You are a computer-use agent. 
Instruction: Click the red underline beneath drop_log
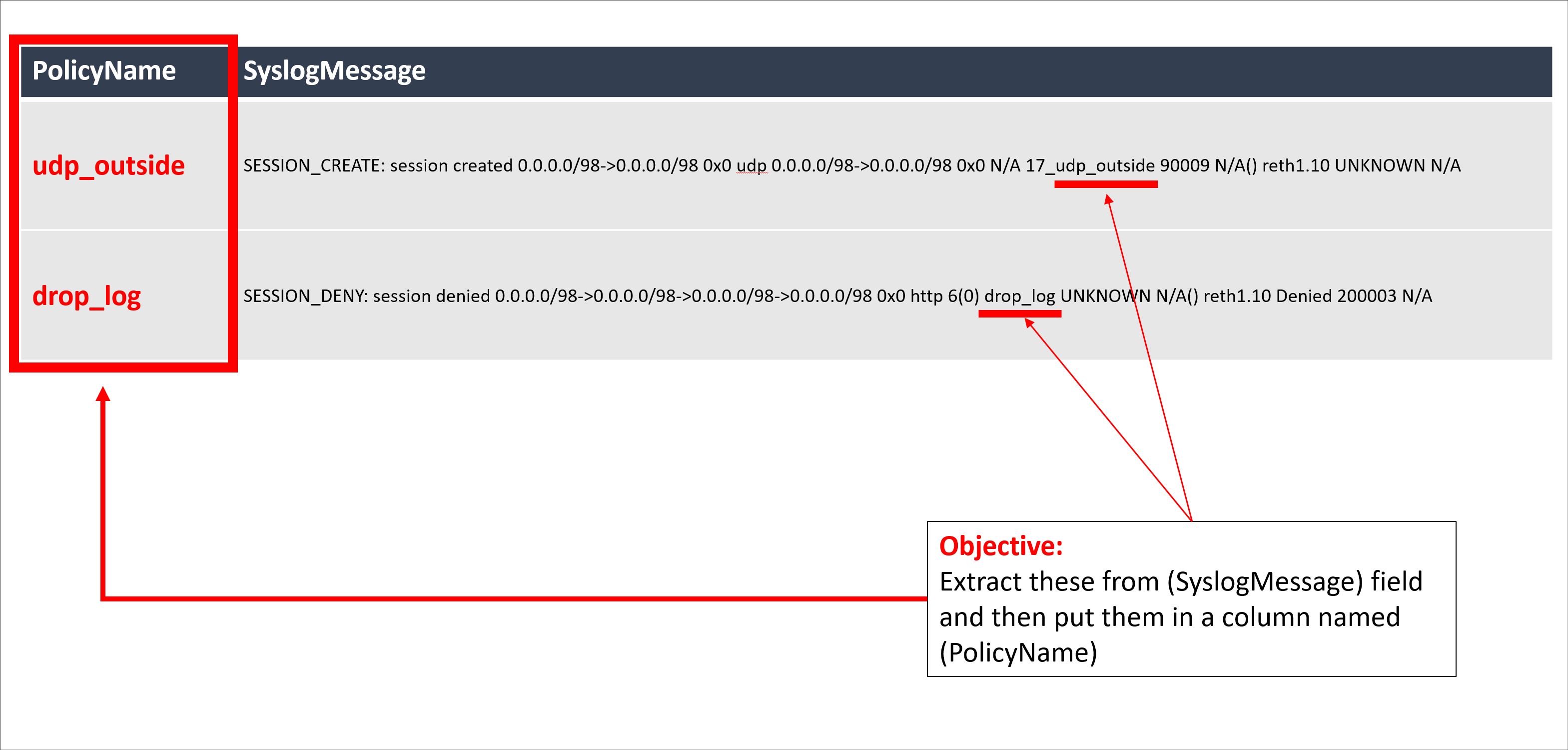tap(1019, 314)
